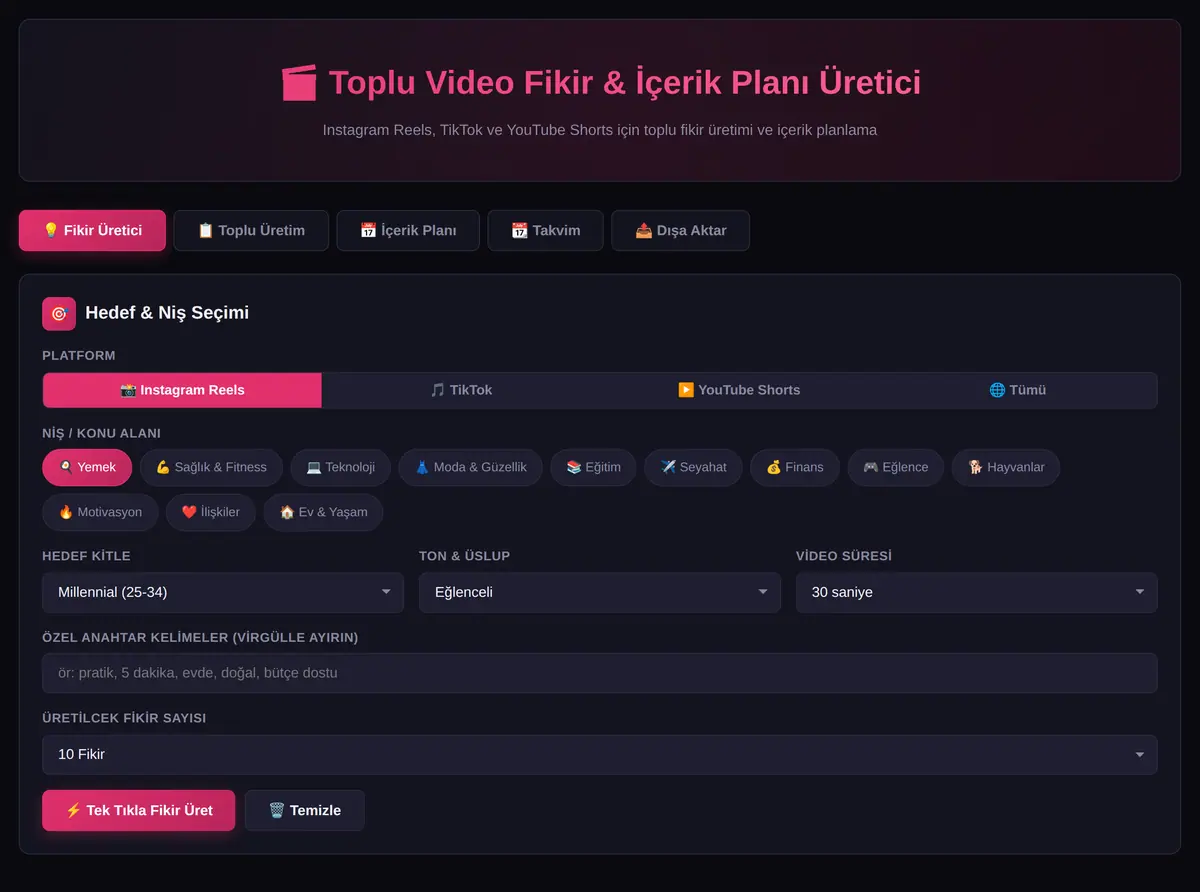
Task: Click the subtitle about Instagram Reels, TikTok
Action: [x=600, y=130]
